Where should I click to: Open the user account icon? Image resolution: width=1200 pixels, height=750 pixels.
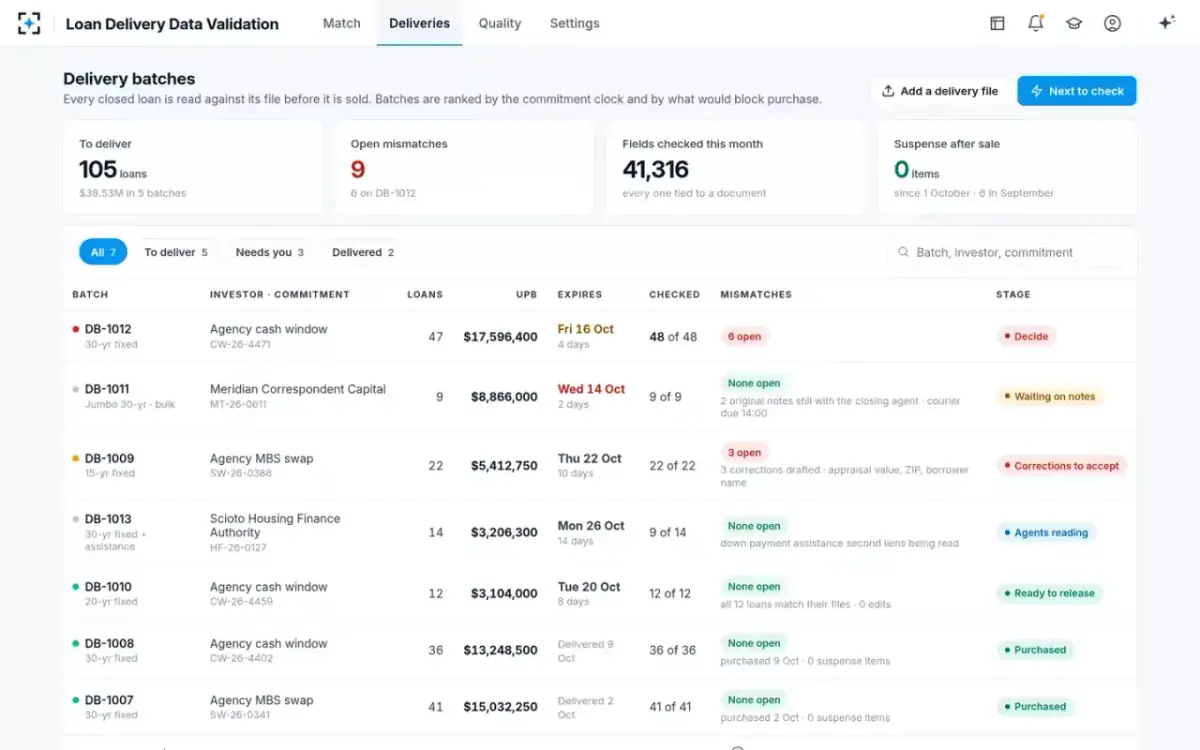(1112, 23)
